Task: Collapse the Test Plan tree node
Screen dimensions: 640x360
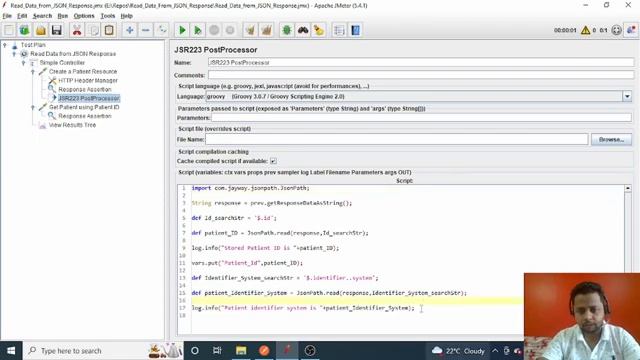Action: [5, 45]
